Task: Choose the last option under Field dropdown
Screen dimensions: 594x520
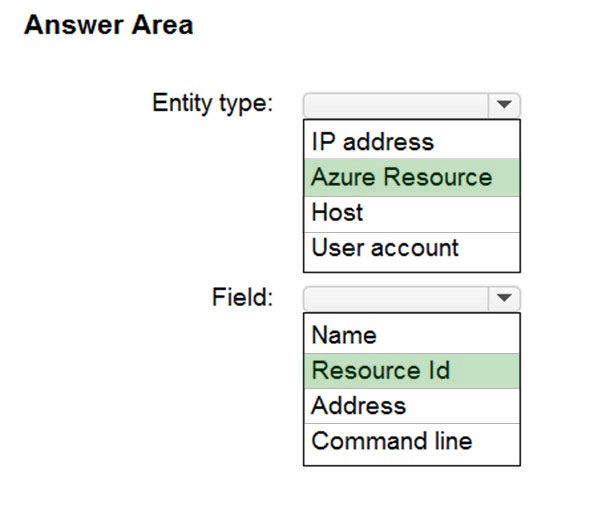Action: point(412,442)
